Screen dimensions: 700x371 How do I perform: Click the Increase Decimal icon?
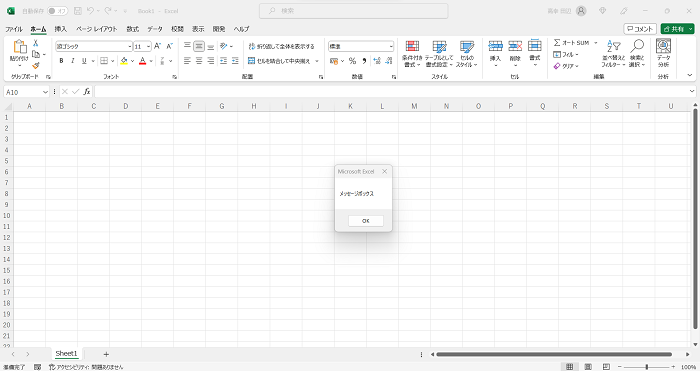(x=376, y=61)
